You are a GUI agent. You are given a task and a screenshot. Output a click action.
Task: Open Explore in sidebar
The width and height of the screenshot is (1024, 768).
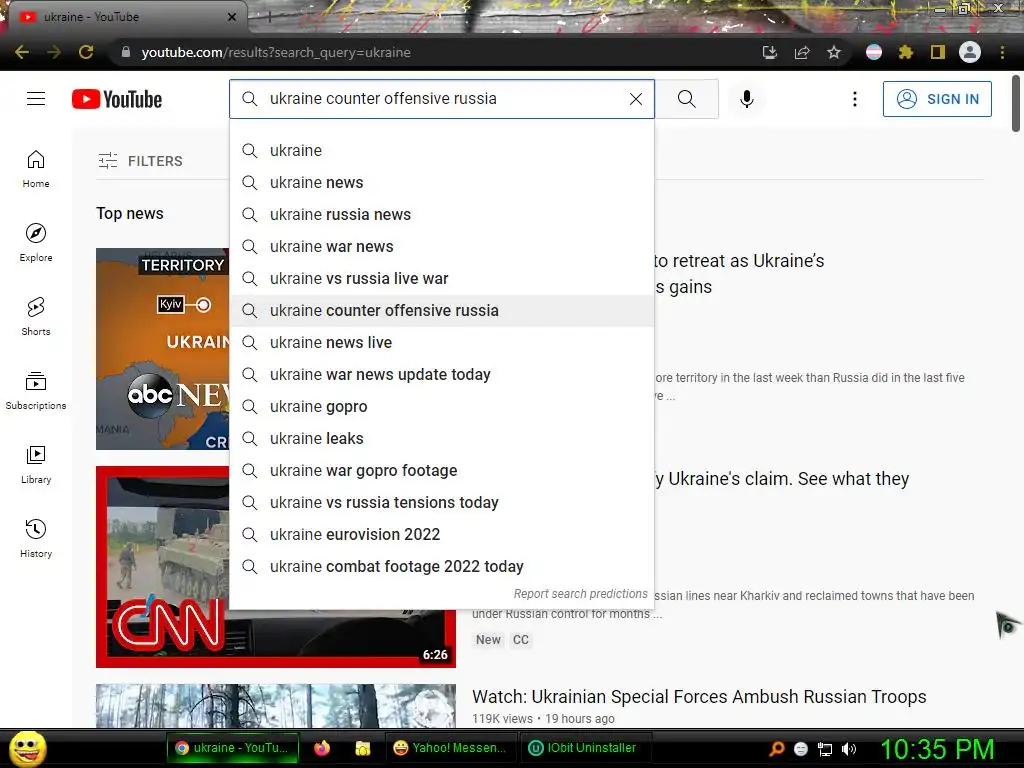point(36,243)
